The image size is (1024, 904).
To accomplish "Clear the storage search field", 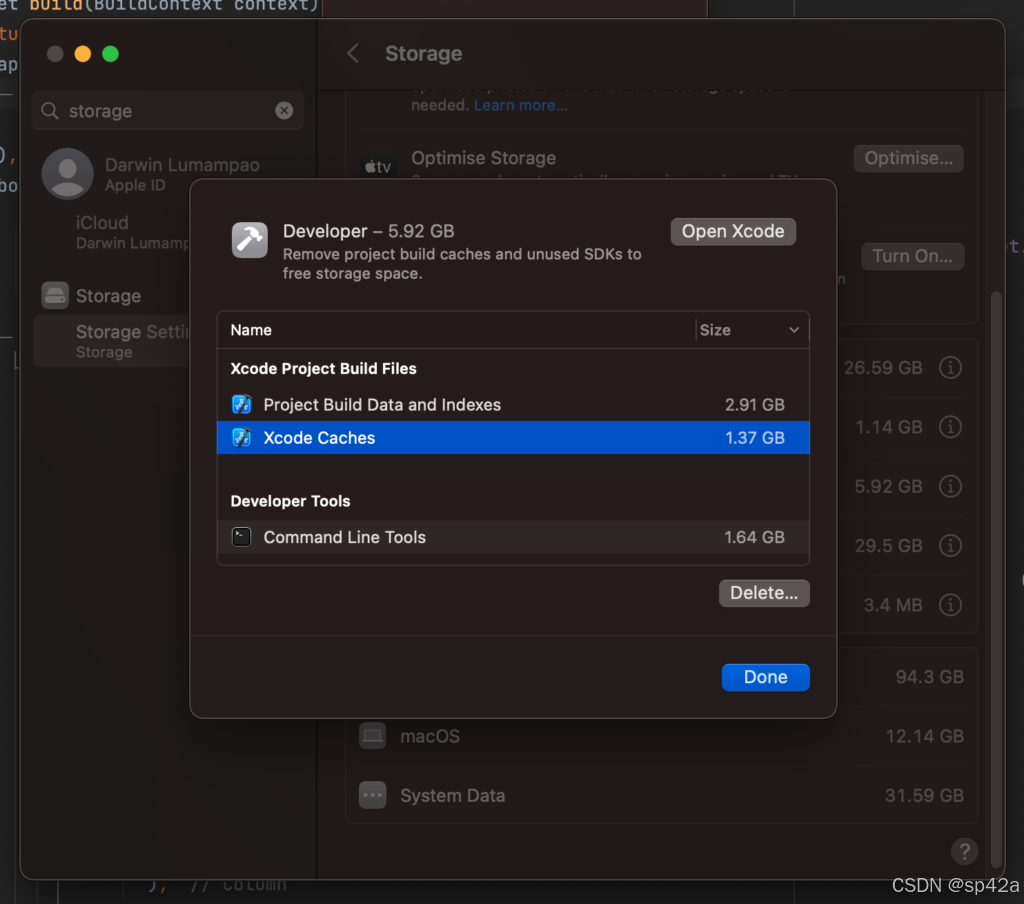I will (284, 110).
